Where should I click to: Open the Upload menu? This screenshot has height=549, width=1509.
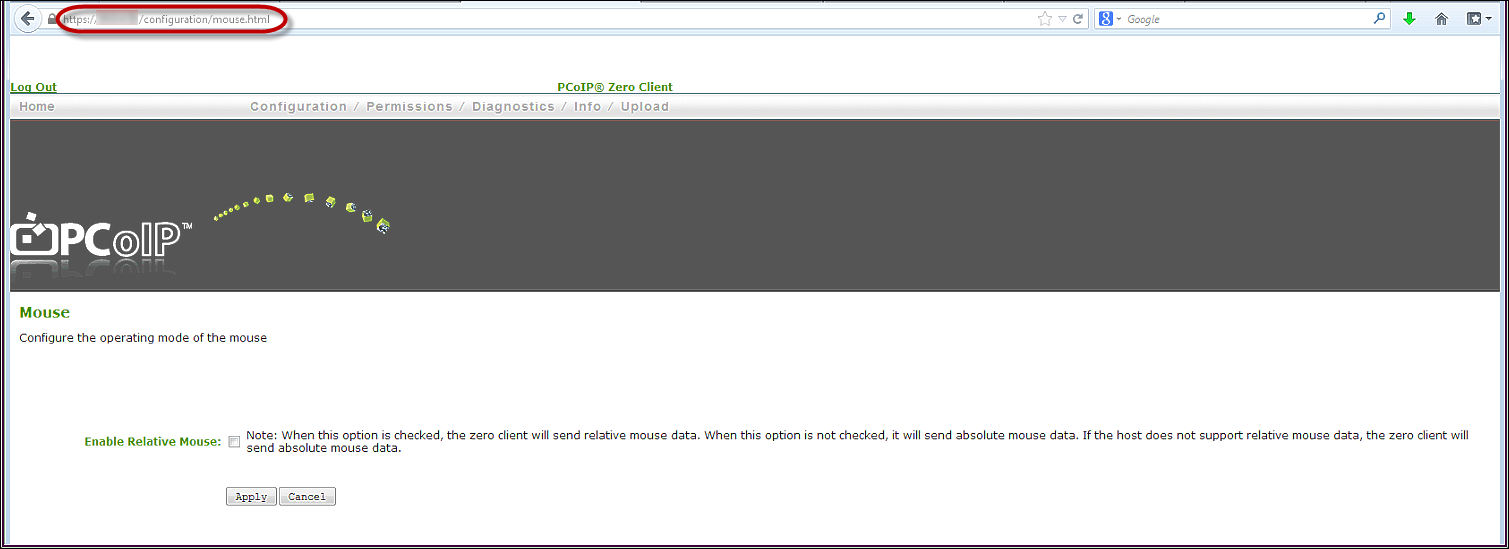pos(645,106)
